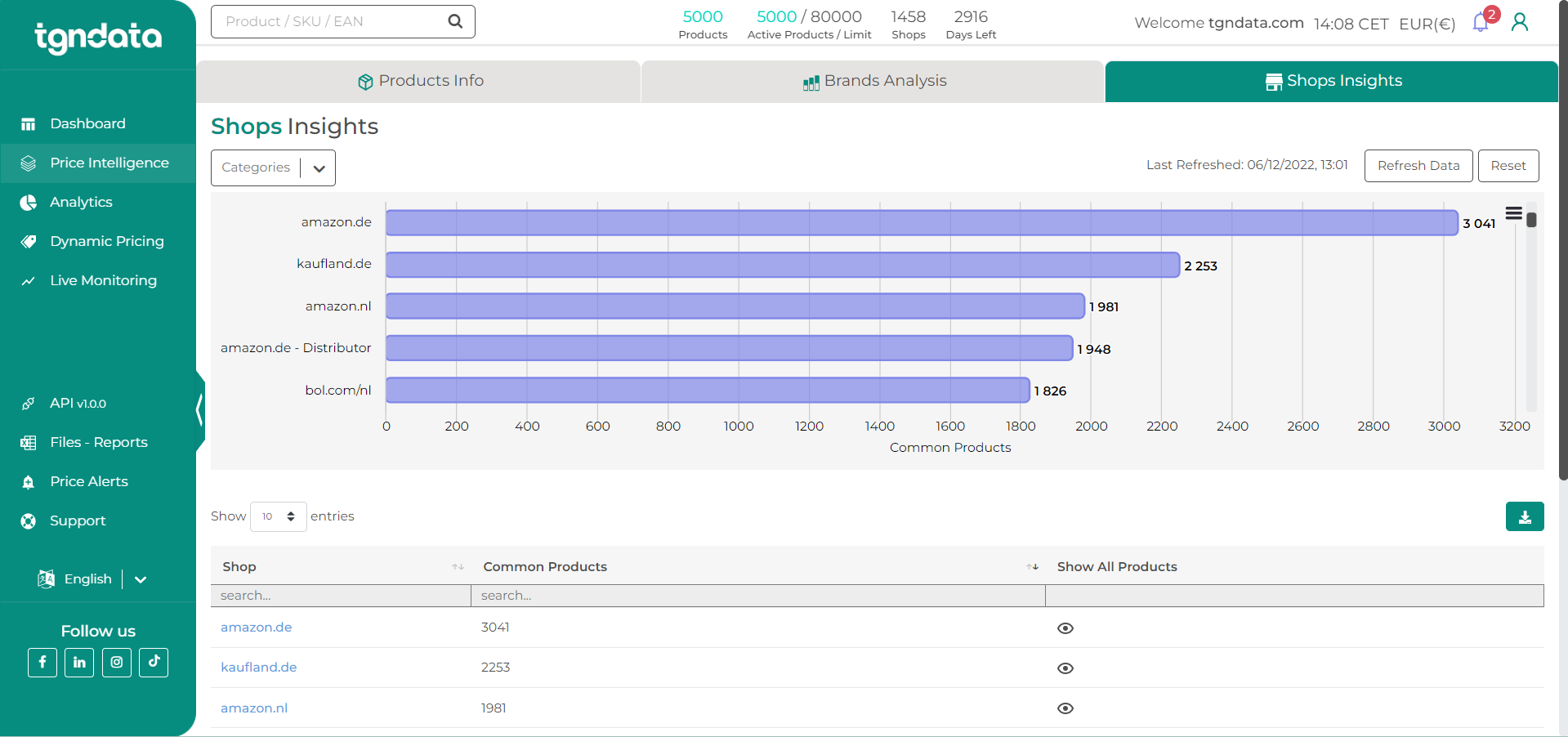
Task: Open the Instagram social icon
Action: (x=117, y=663)
